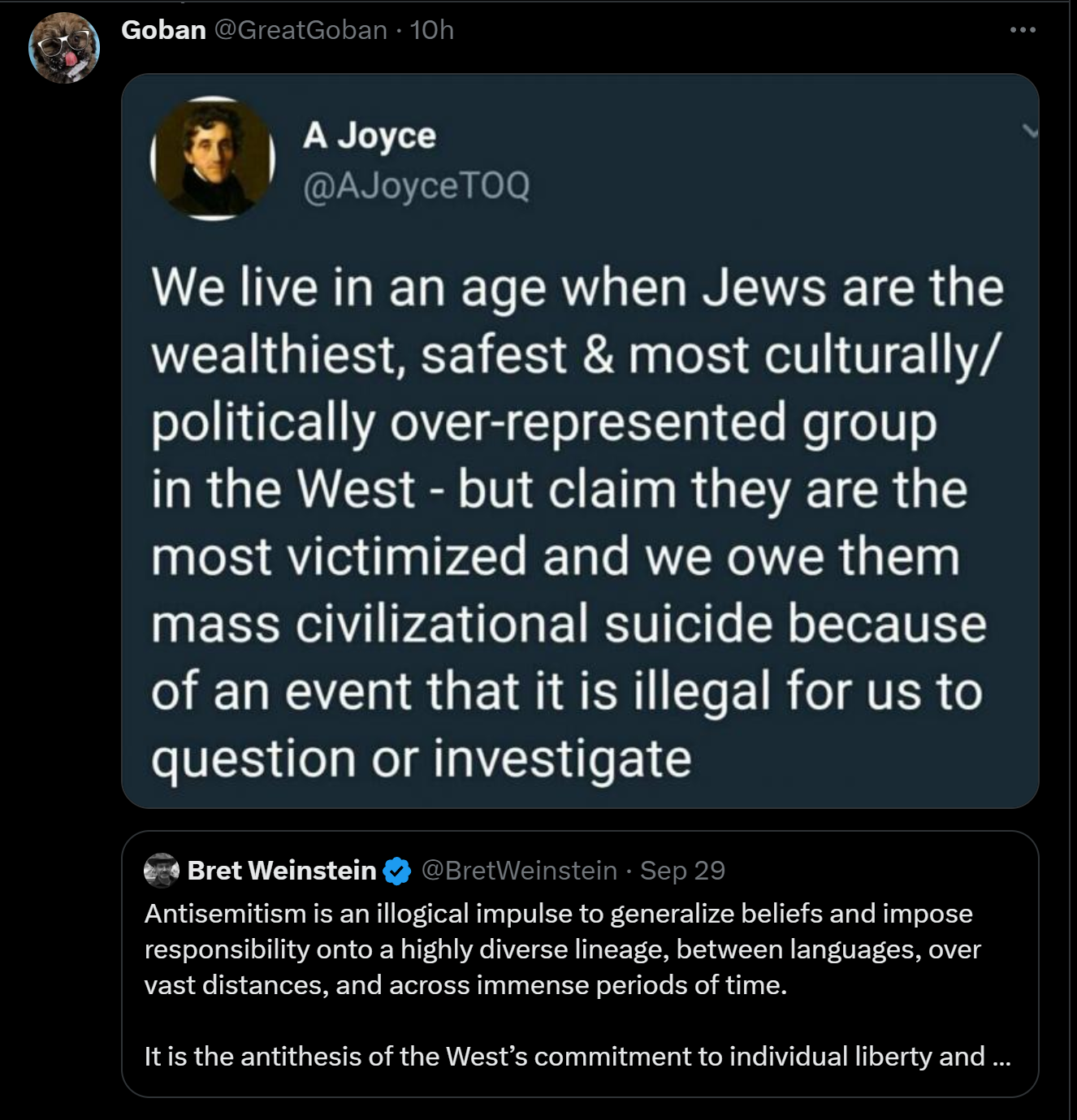Viewport: 1077px width, 1120px height.
Task: Click the "question or investigate" line in image
Action: (421, 759)
